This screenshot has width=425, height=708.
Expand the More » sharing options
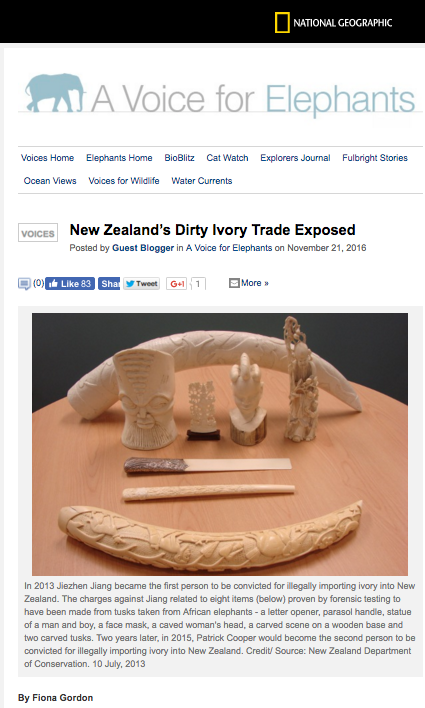point(255,283)
